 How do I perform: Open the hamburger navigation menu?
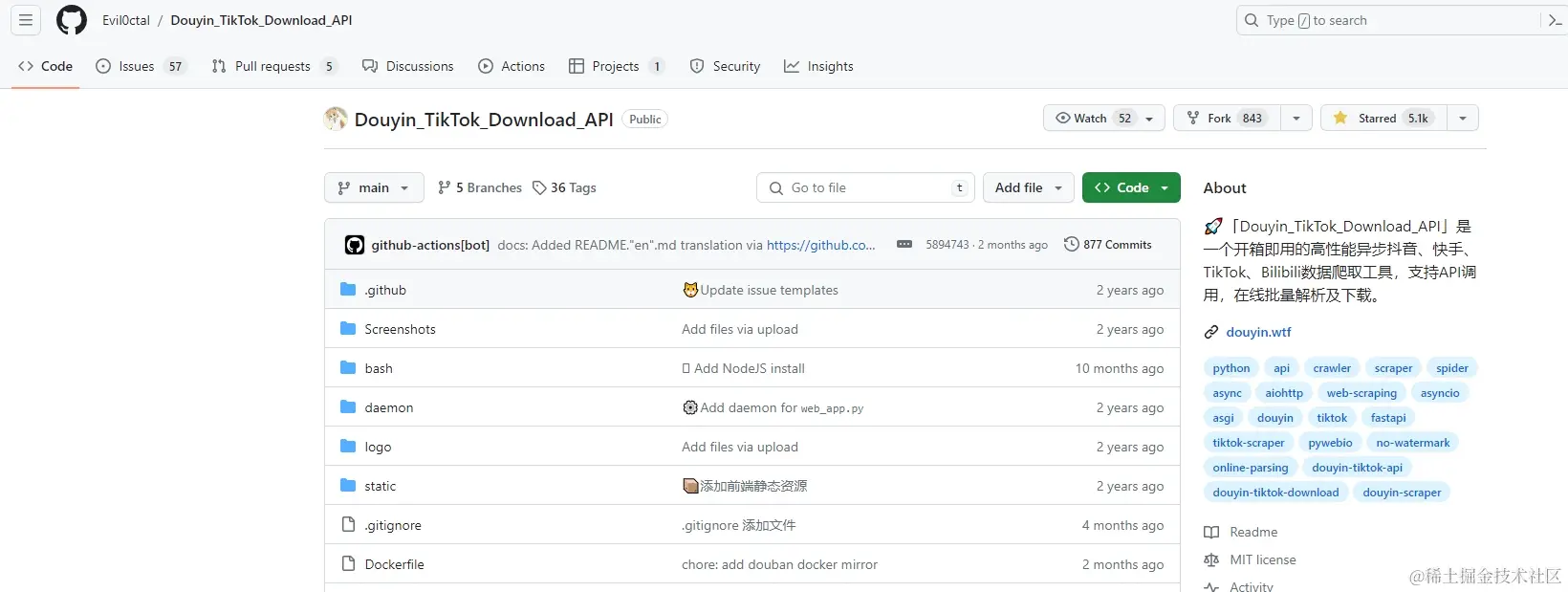point(26,20)
